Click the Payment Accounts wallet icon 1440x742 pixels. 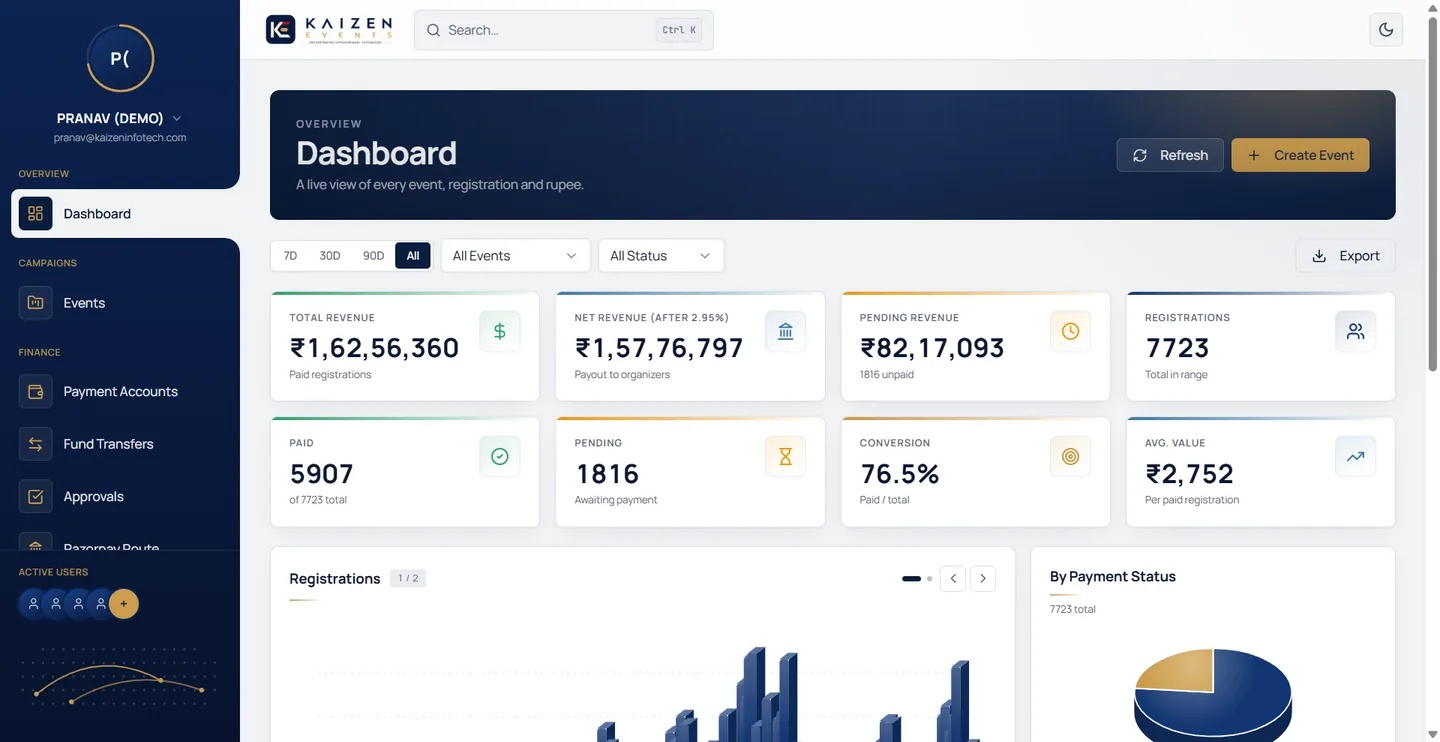click(x=36, y=391)
